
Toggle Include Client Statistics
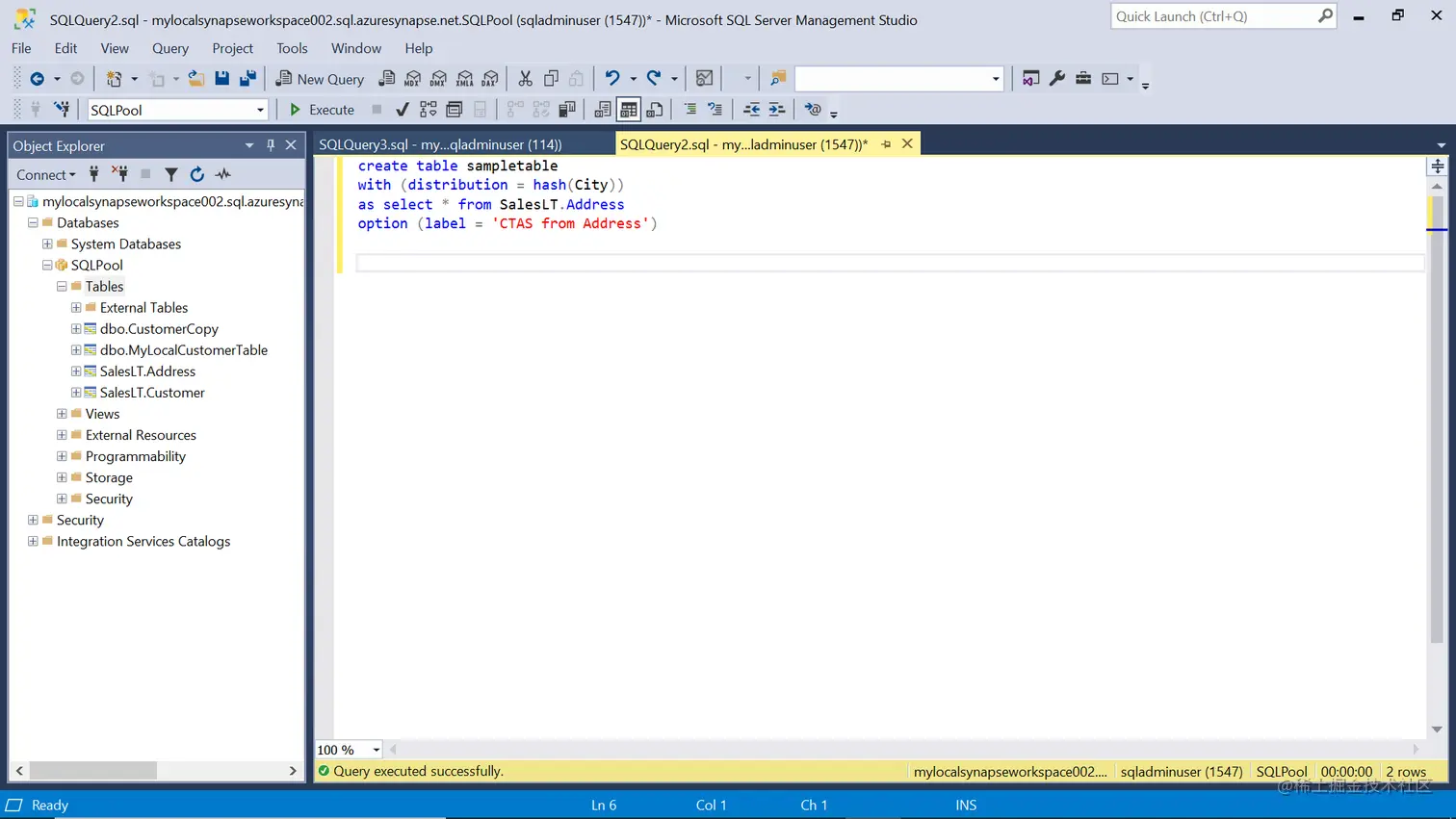click(x=567, y=110)
